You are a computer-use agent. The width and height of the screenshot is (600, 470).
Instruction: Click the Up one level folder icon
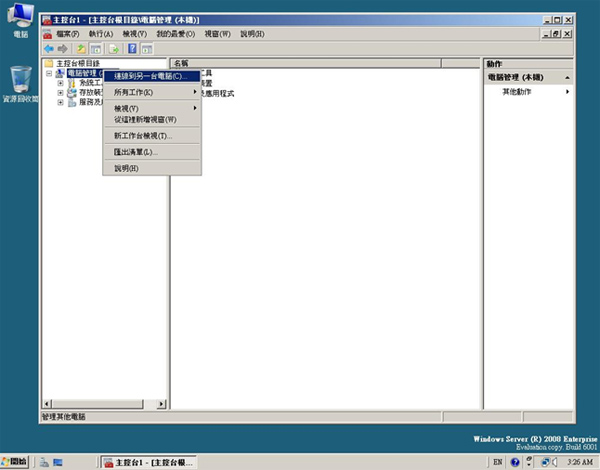click(81, 48)
